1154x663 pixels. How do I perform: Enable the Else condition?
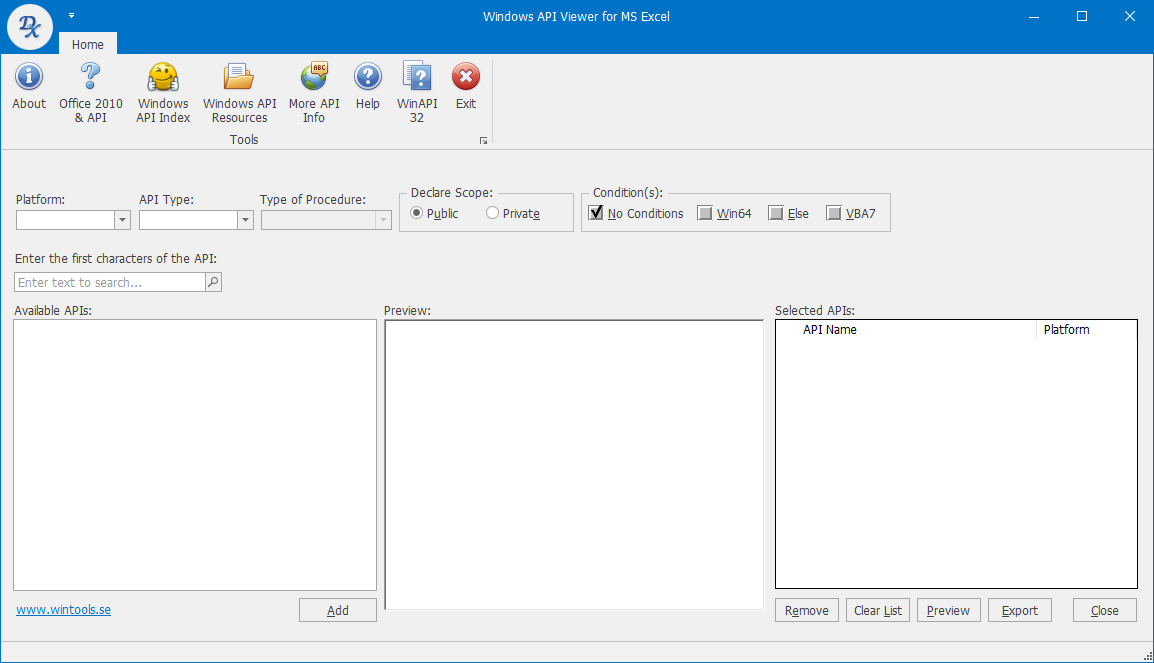[776, 213]
